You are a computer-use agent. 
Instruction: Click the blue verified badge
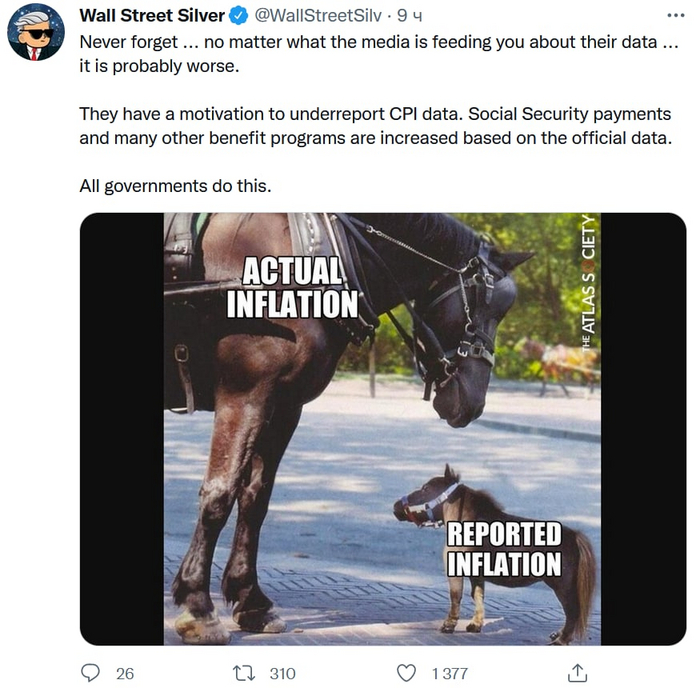pyautogui.click(x=240, y=16)
